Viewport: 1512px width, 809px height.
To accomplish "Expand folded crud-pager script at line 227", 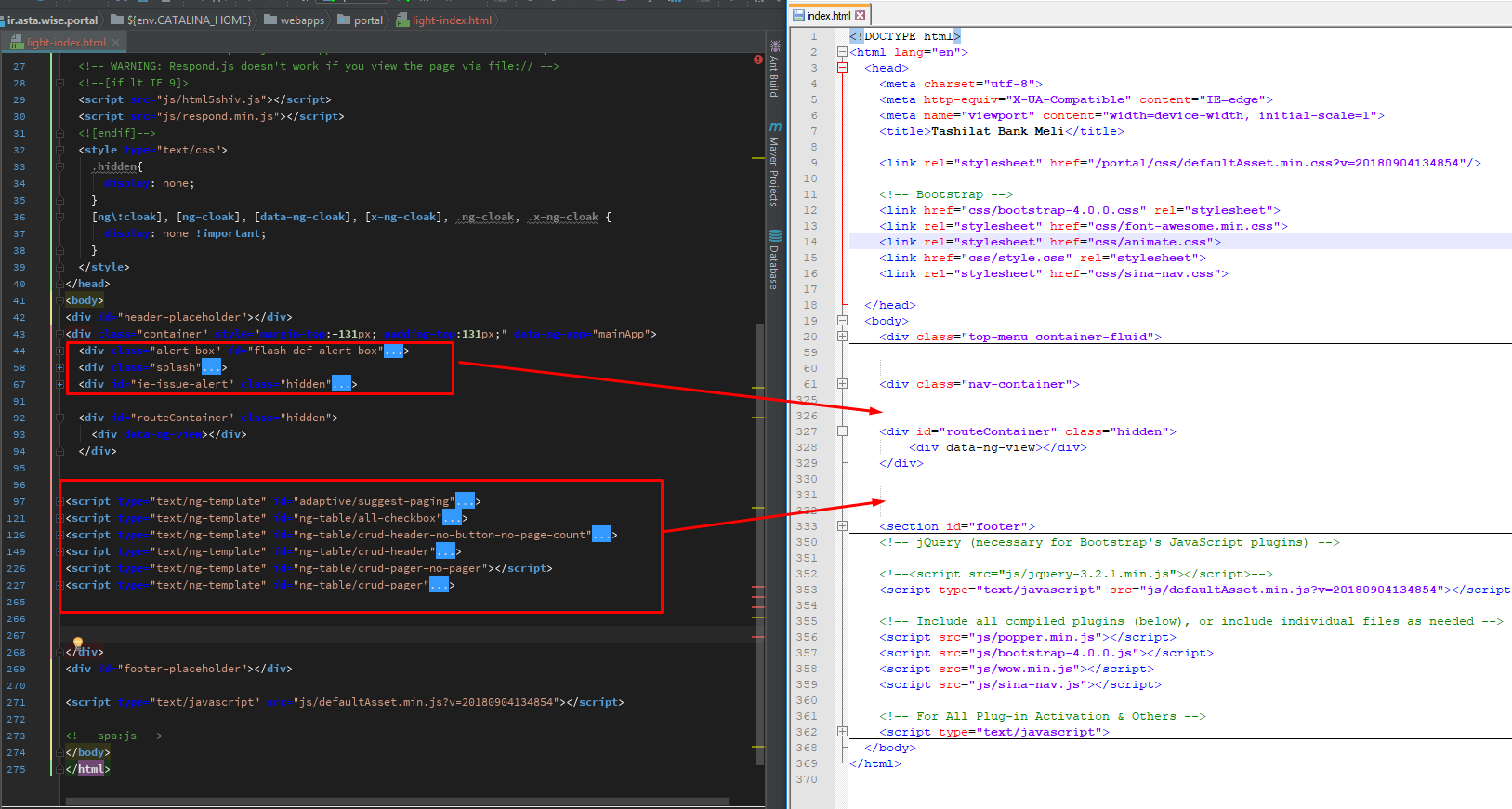I will (x=59, y=585).
